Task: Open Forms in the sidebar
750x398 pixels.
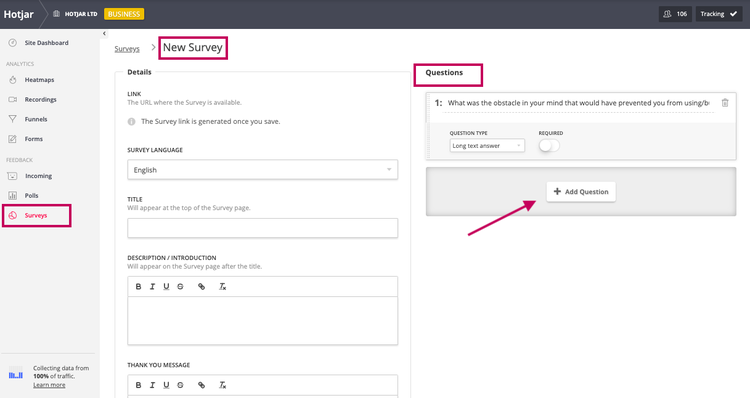Action: tap(33, 139)
